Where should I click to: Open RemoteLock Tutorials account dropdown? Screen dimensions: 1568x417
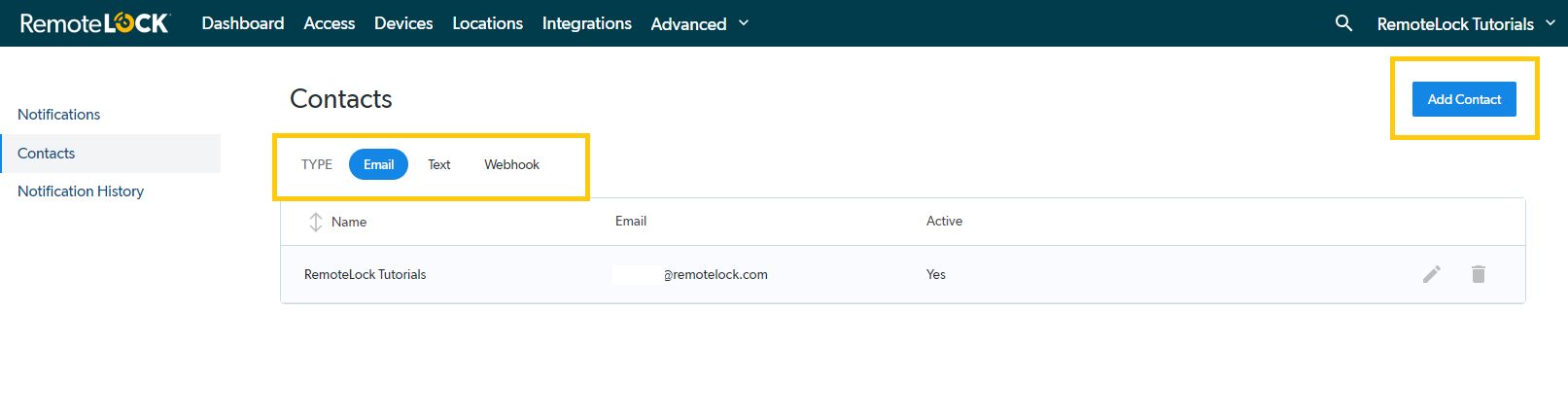[1466, 23]
